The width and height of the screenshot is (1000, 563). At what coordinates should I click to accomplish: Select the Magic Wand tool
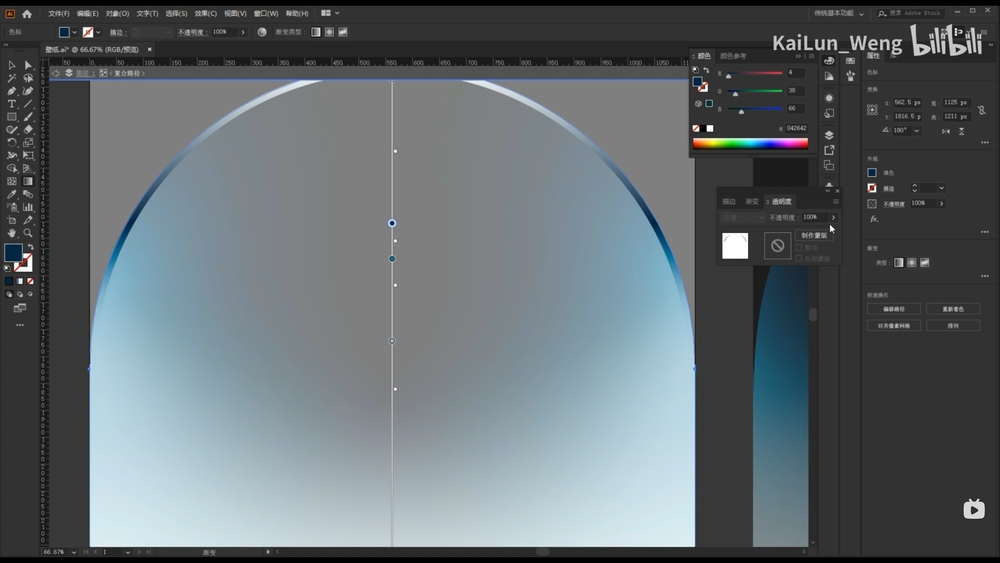11,78
